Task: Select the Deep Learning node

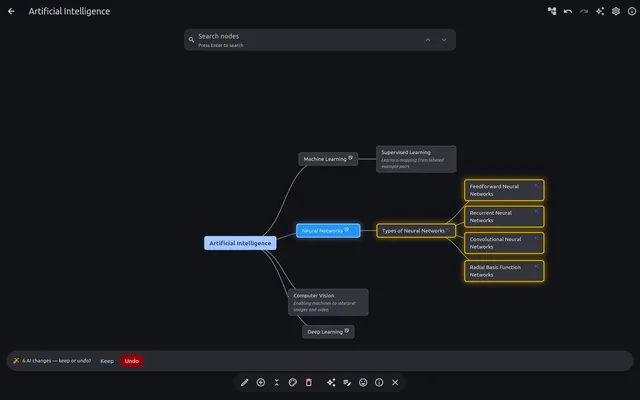Action: click(328, 332)
